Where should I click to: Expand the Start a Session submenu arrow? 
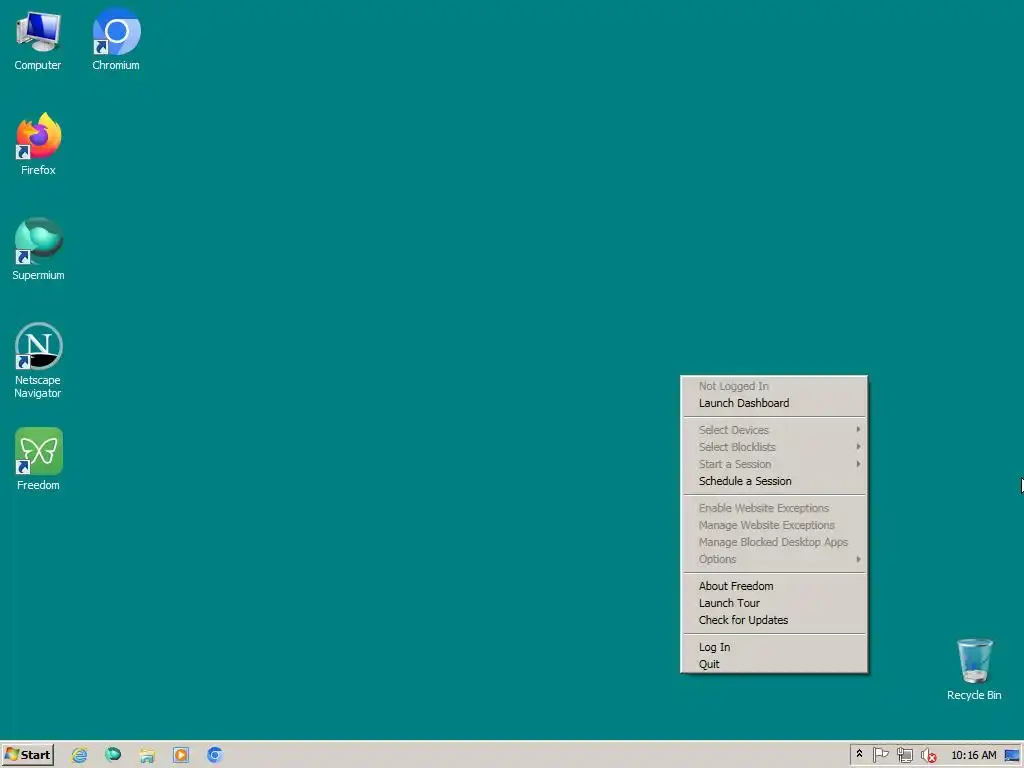[858, 464]
